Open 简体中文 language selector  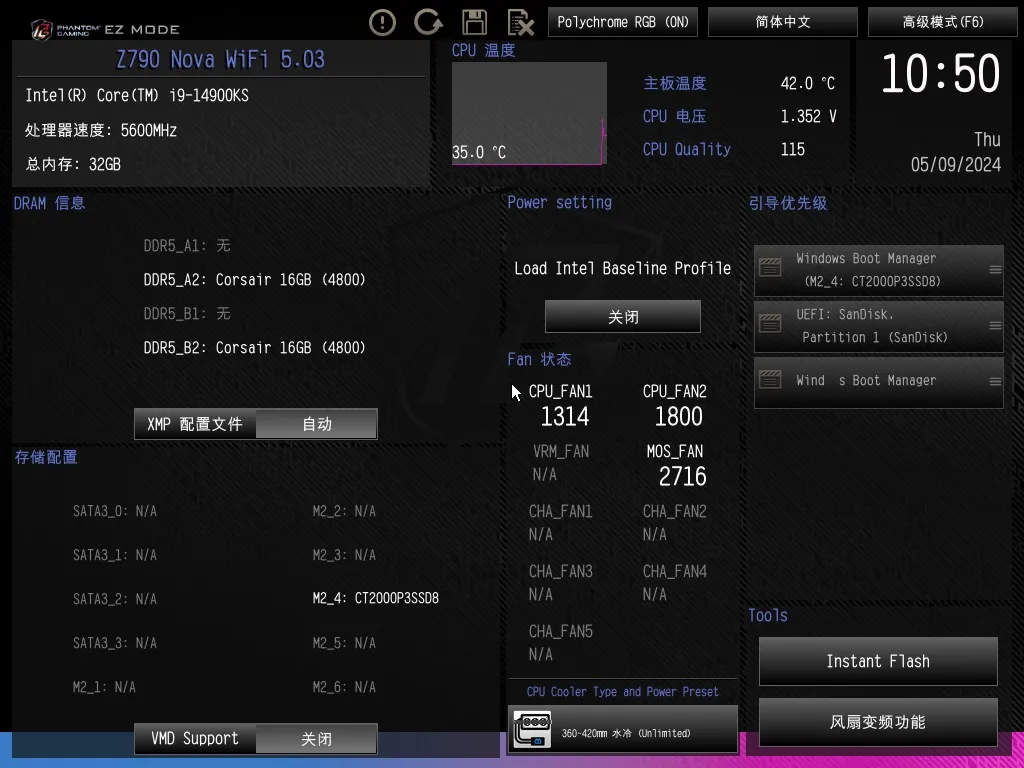coord(782,22)
